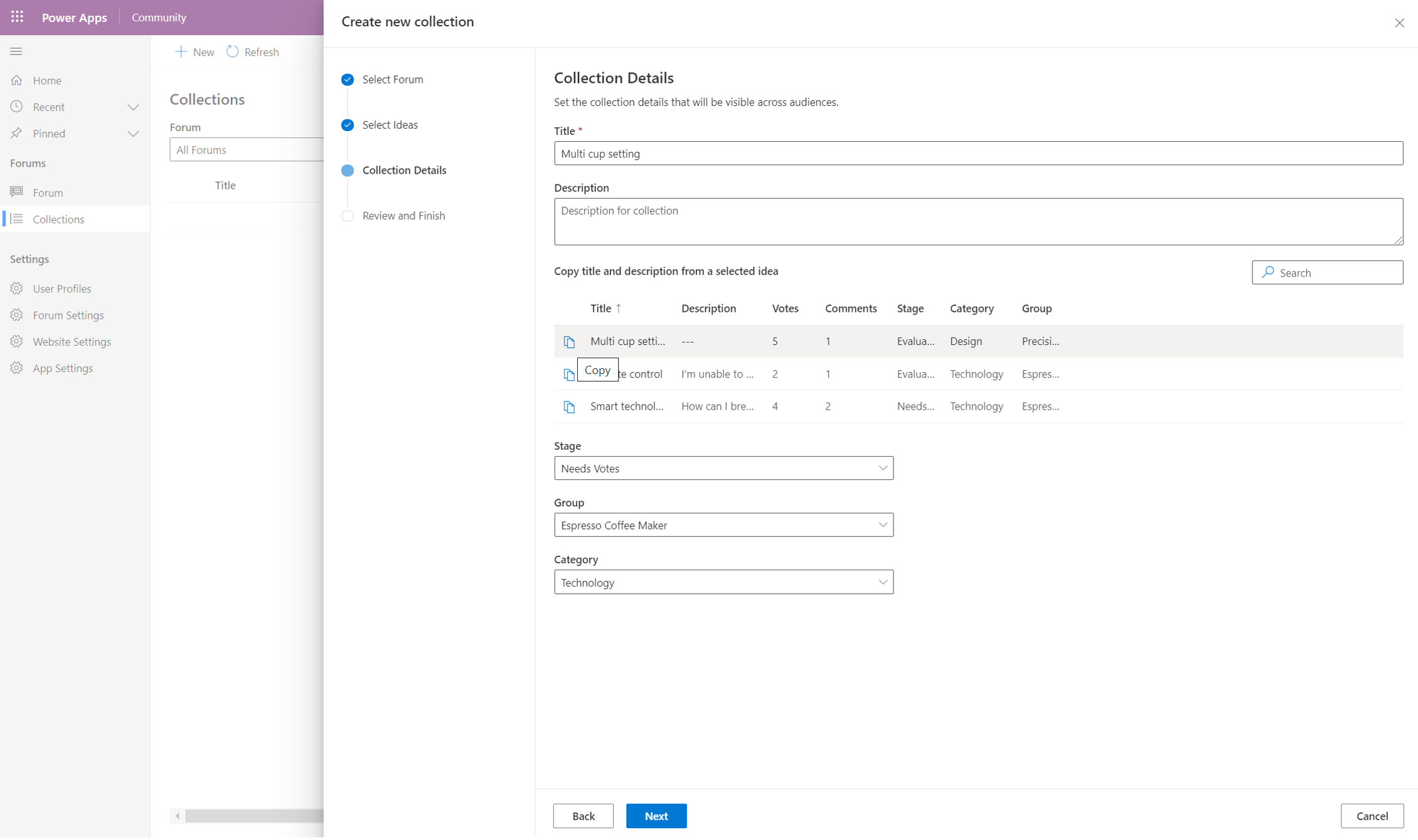Click the search icon in collection details
The width and height of the screenshot is (1418, 840).
click(x=1269, y=272)
